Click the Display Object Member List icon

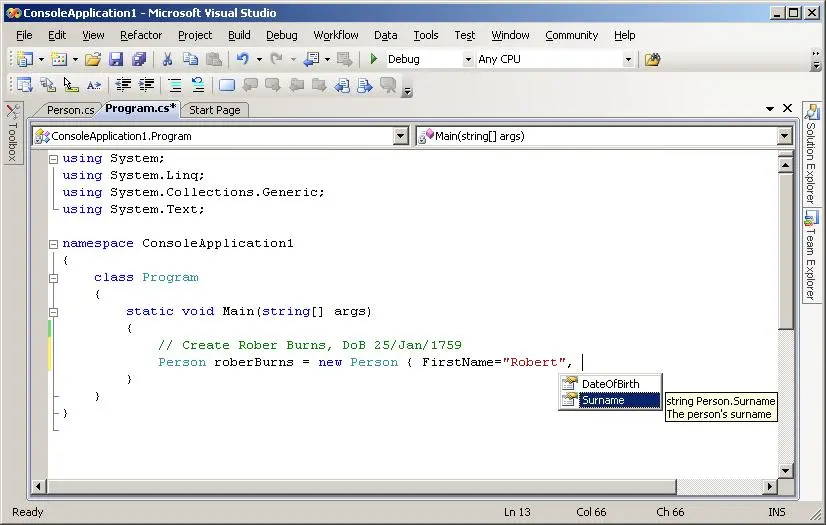point(25,84)
